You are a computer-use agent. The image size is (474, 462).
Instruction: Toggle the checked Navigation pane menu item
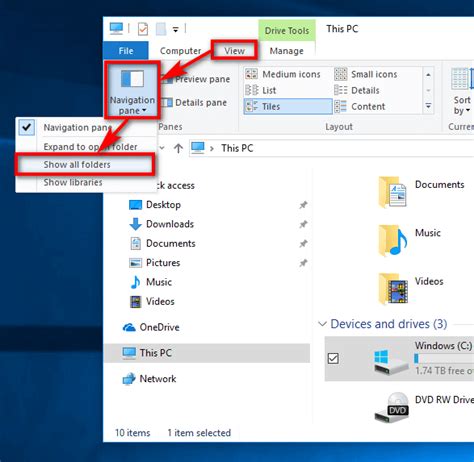tap(87, 127)
